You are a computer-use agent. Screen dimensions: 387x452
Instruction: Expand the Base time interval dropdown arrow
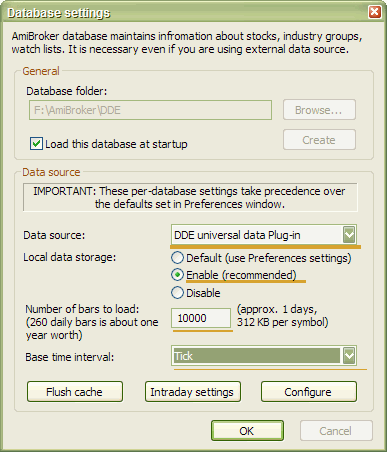[349, 355]
